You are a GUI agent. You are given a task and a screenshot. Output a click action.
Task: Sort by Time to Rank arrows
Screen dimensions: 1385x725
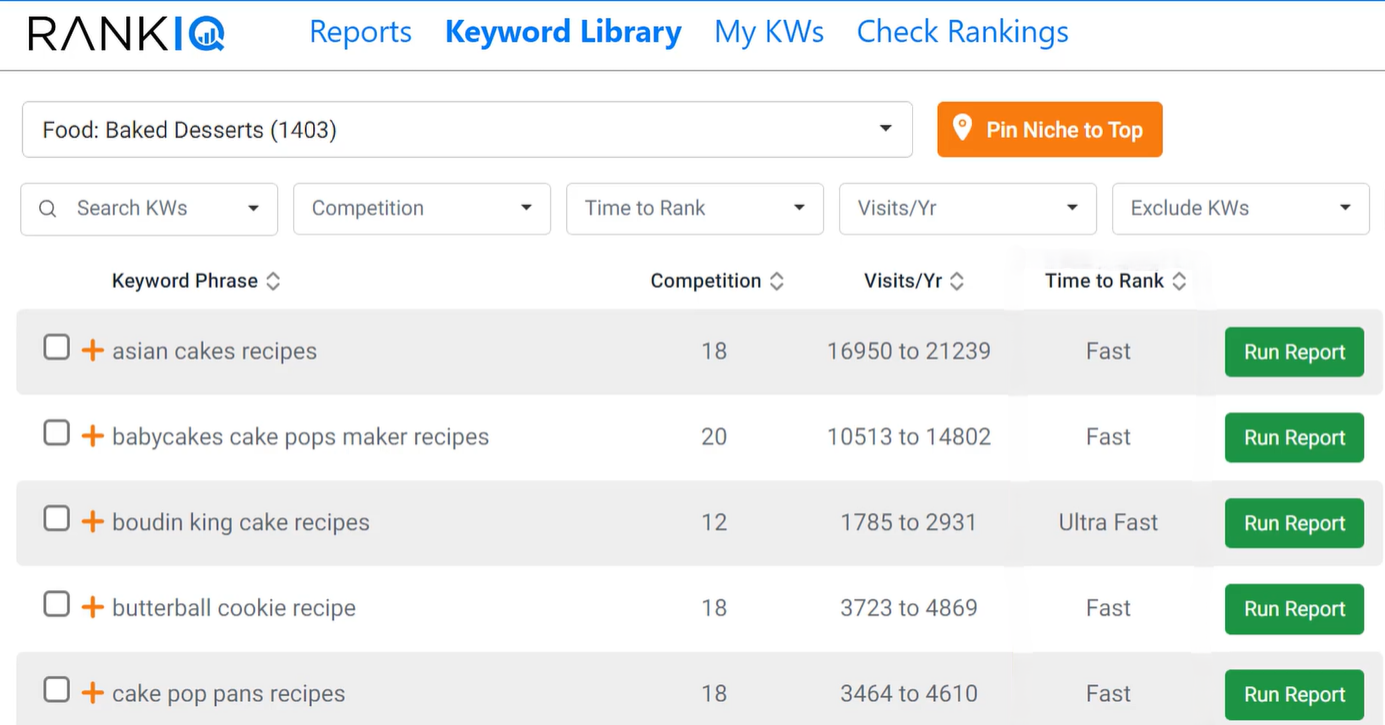click(1179, 281)
